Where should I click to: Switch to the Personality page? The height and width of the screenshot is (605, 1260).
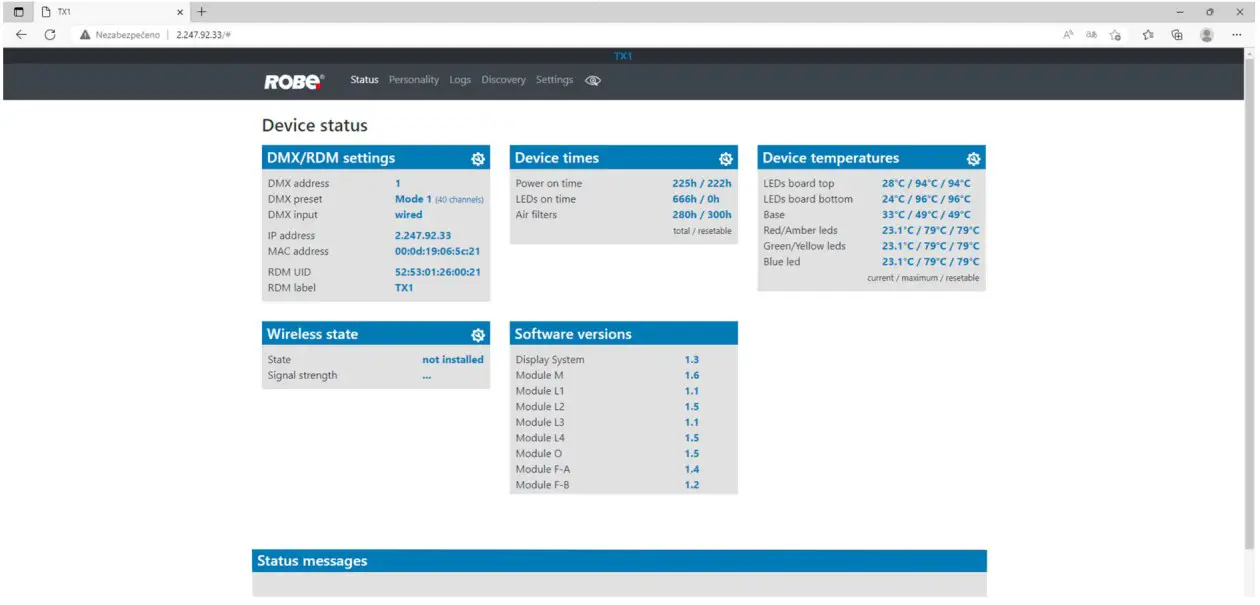point(413,80)
